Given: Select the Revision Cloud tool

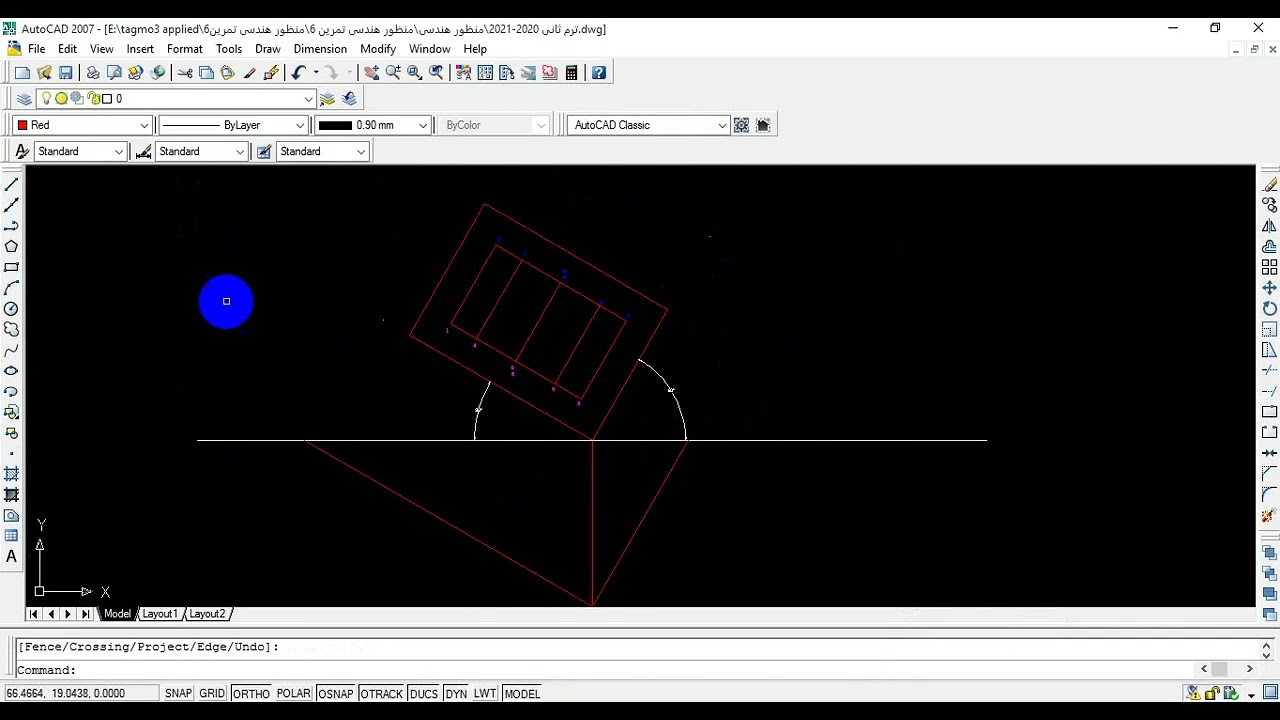Looking at the screenshot, I should 11,329.
